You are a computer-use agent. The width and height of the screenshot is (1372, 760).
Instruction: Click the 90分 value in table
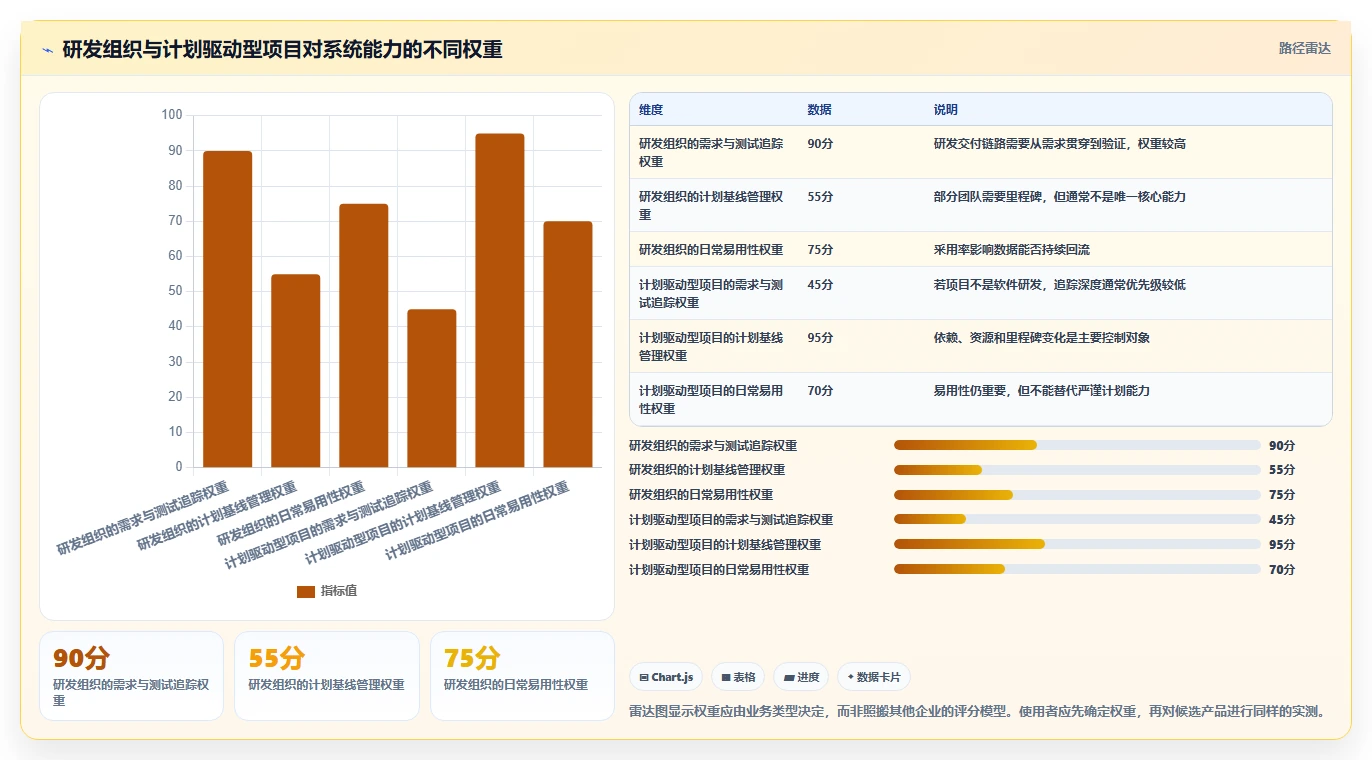point(820,144)
